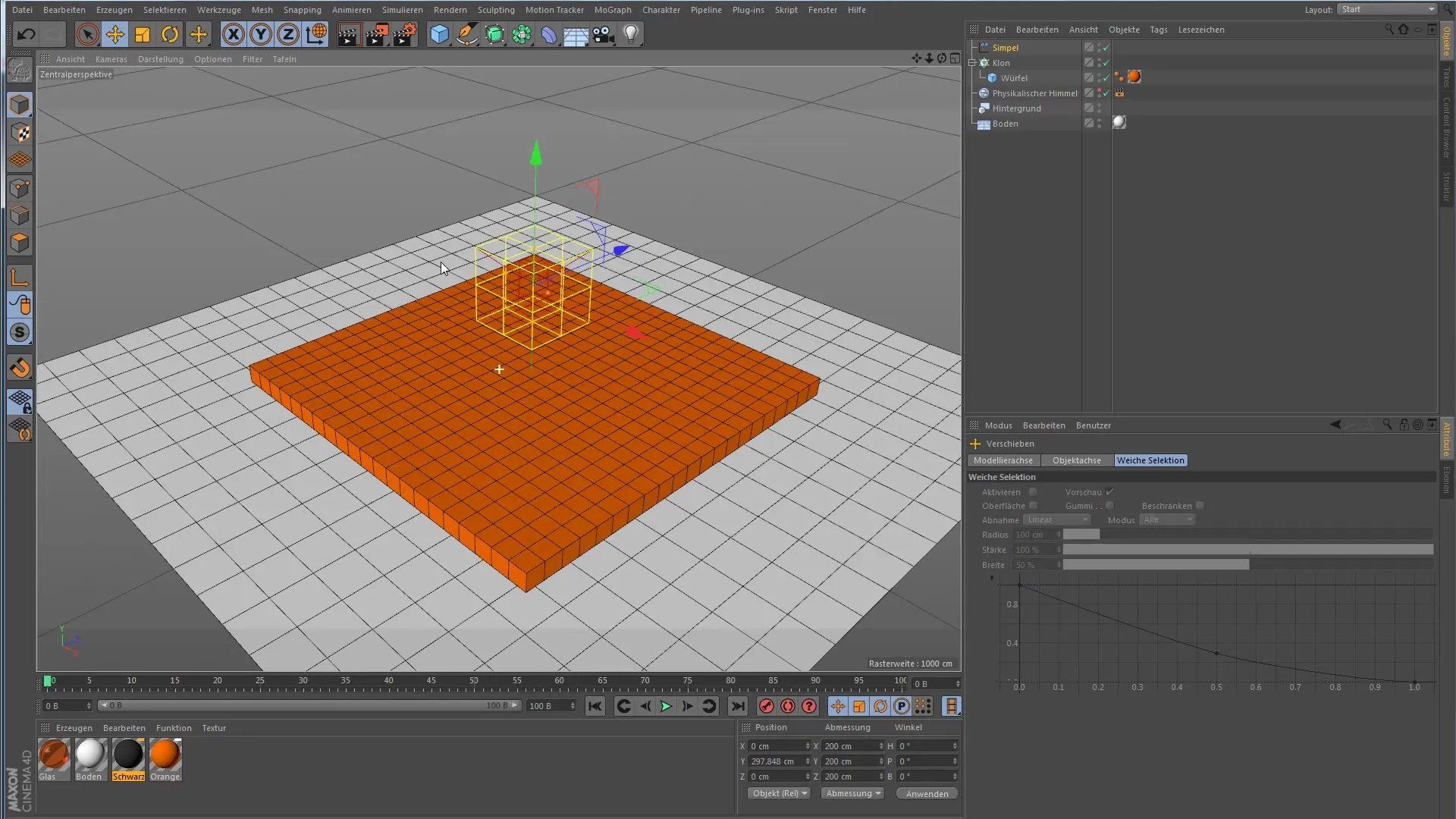This screenshot has height=819, width=1456.
Task: Add a floor environment object
Action: pos(576,34)
